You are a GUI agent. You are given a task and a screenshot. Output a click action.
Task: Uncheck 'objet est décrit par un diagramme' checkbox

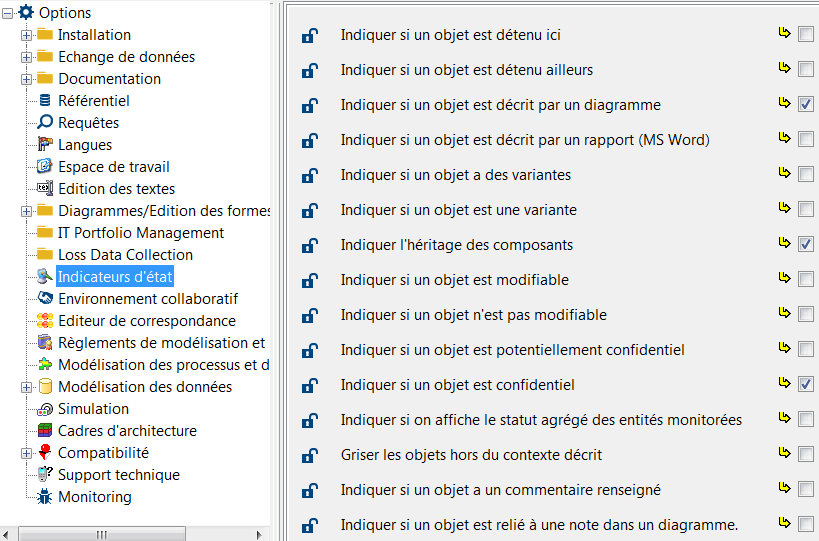805,104
